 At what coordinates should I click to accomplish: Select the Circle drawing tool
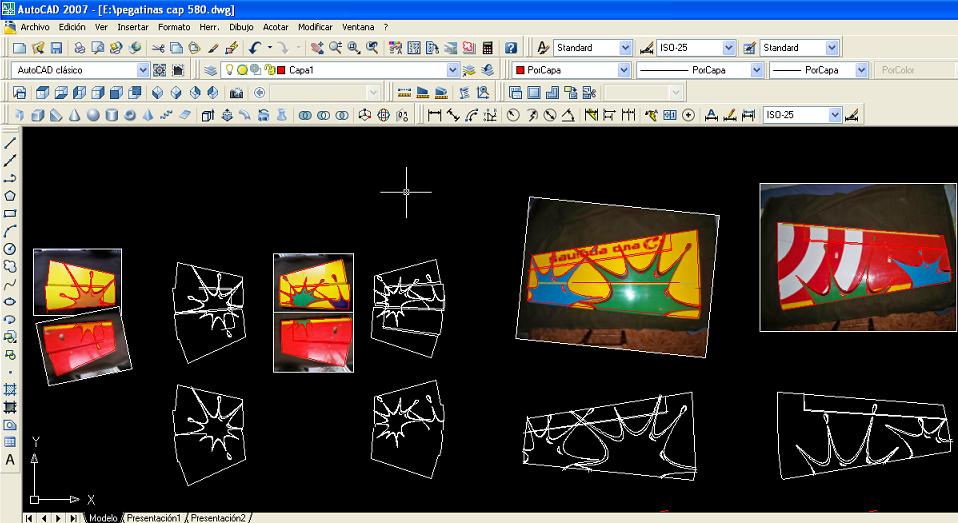point(10,248)
